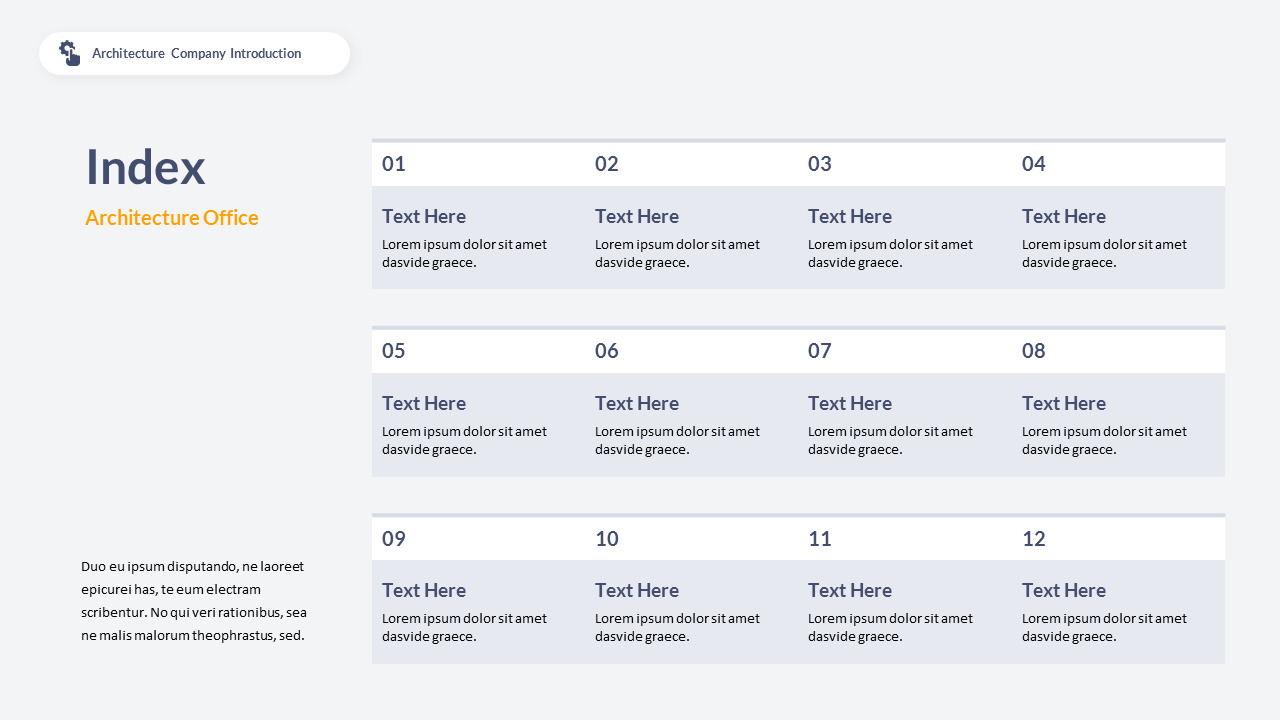Click the gear hand icon in header
The height and width of the screenshot is (720, 1280).
pos(69,53)
